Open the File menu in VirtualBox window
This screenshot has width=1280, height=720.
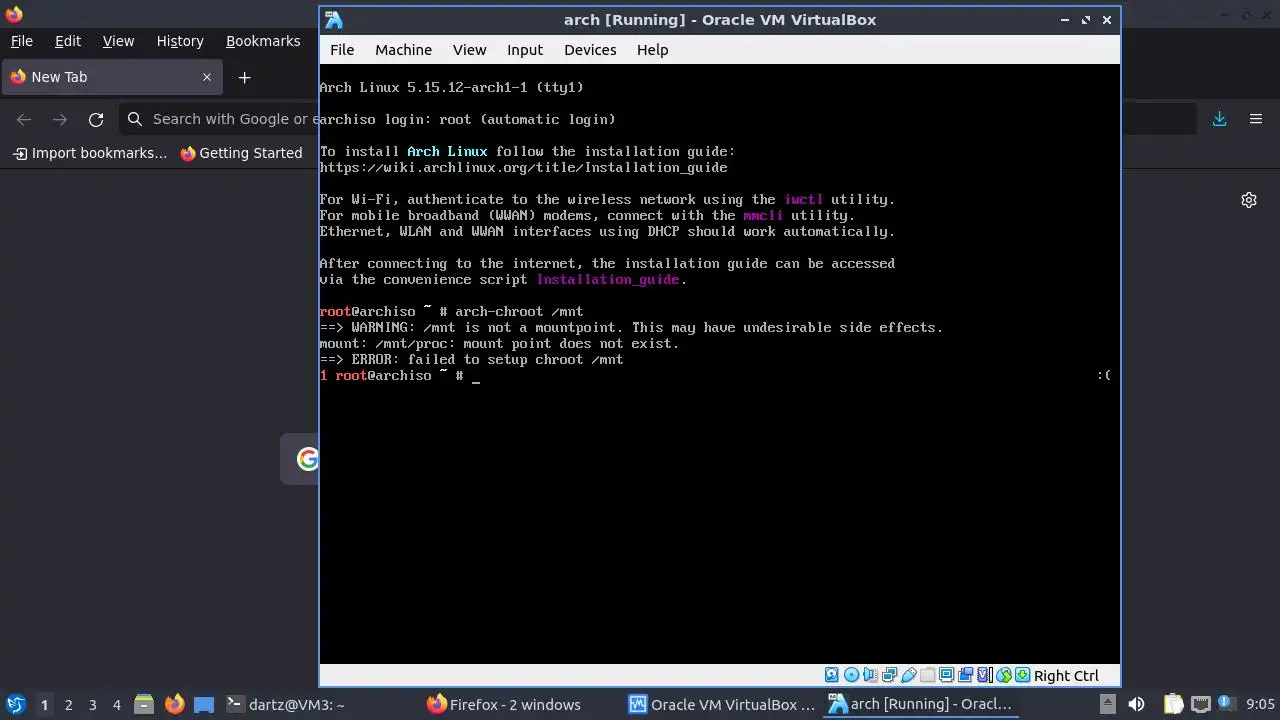click(x=342, y=50)
